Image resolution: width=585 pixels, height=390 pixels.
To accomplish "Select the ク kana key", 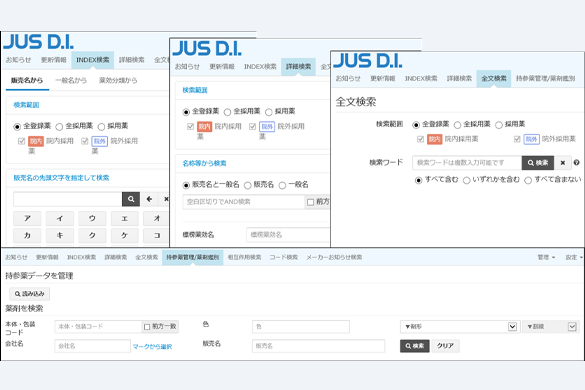I will pyautogui.click(x=92, y=235).
